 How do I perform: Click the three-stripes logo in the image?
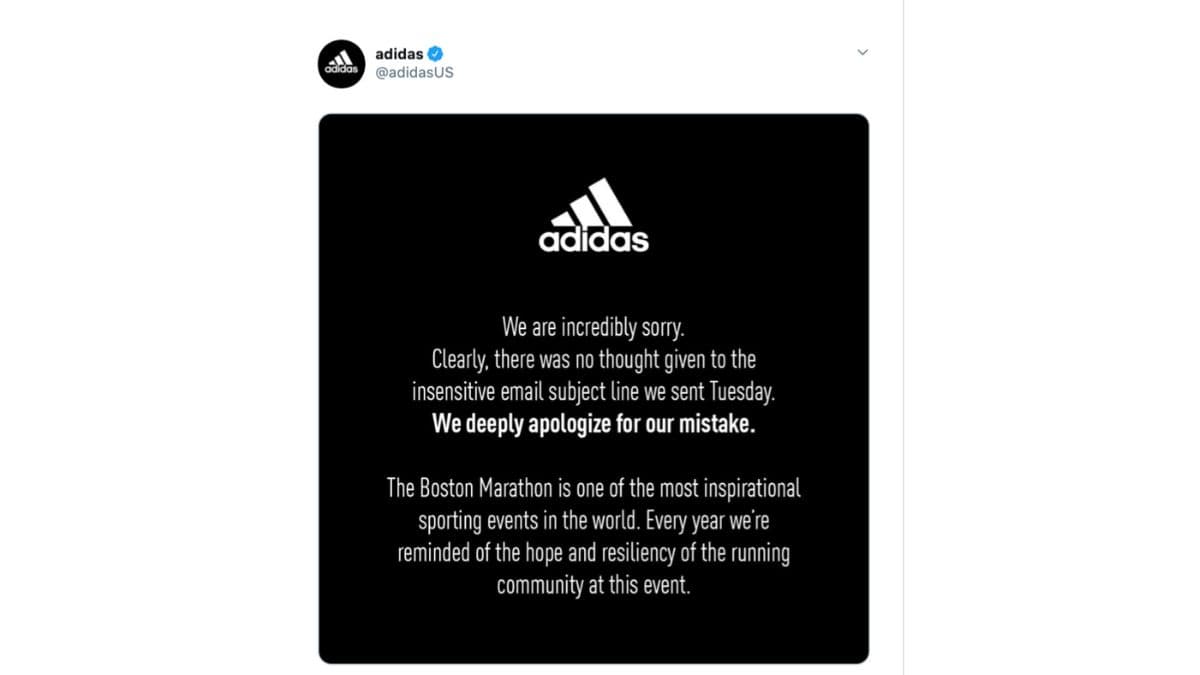[593, 203]
